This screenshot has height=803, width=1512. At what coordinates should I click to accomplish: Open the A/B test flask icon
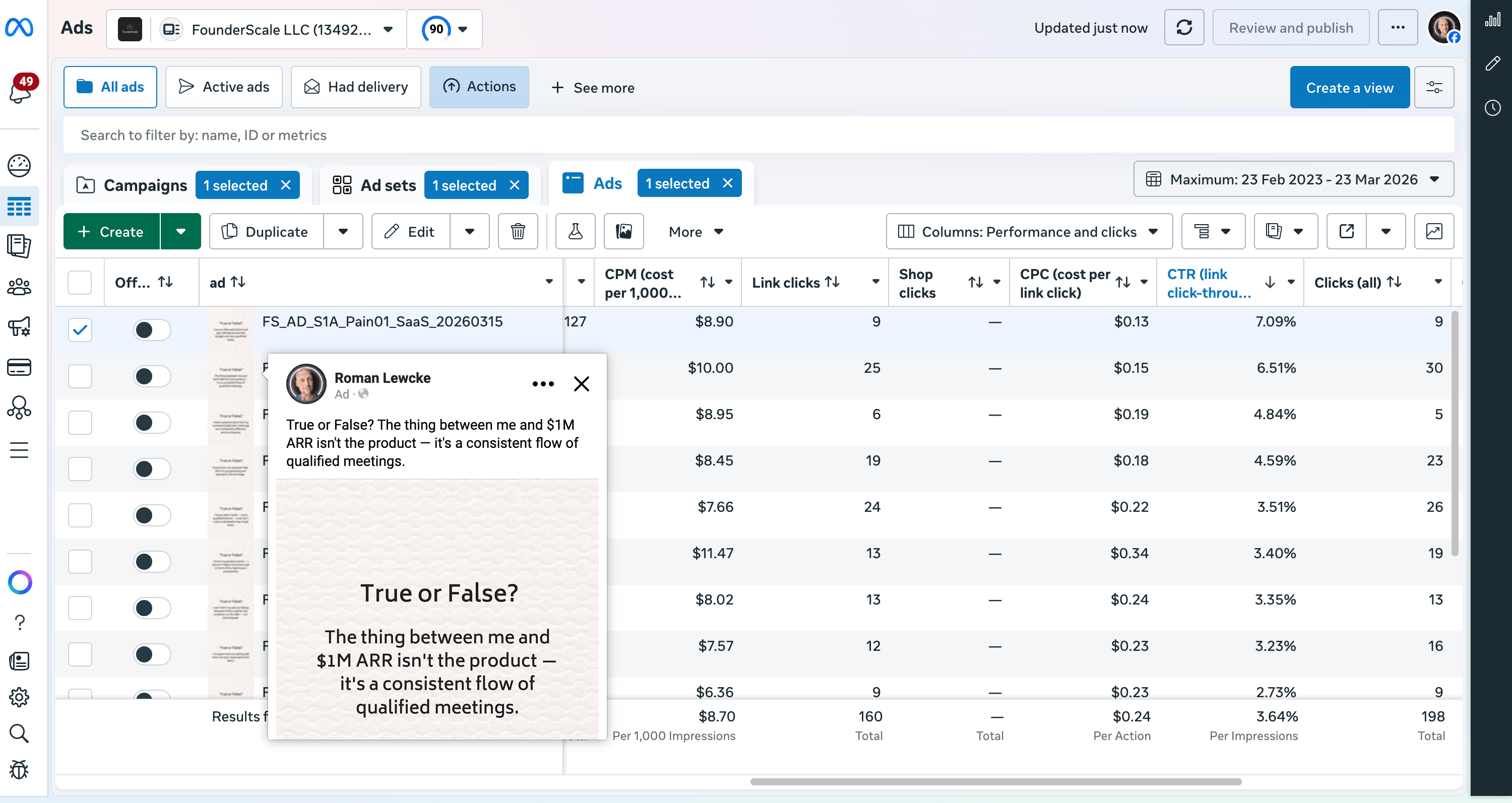click(x=575, y=232)
